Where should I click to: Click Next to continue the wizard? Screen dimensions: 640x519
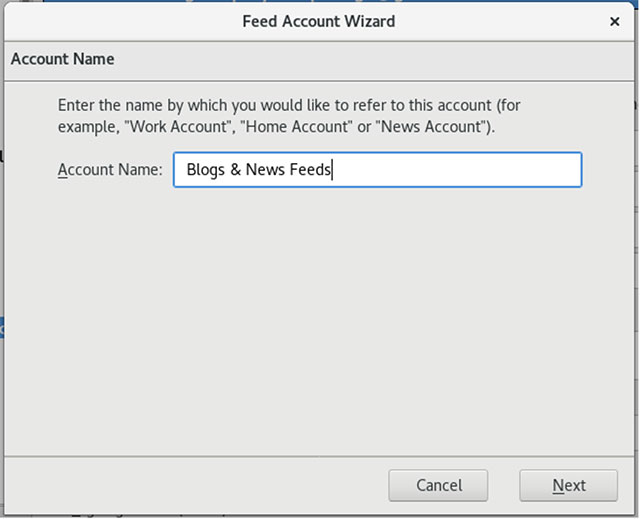point(569,485)
